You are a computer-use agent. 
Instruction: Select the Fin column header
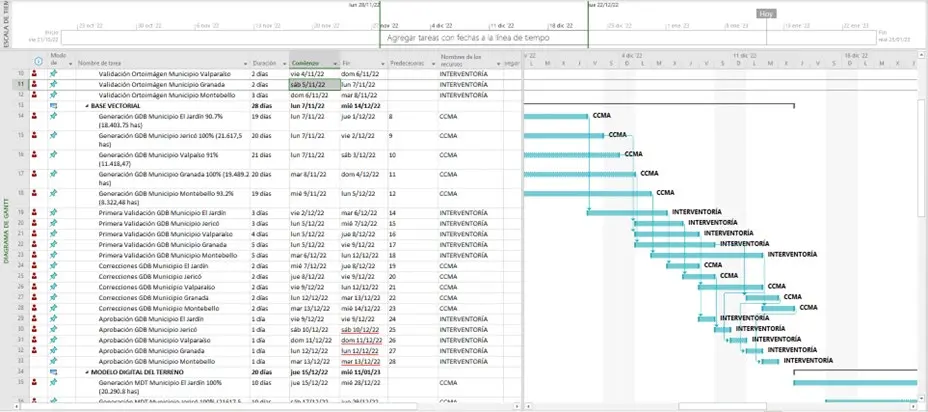click(x=360, y=62)
